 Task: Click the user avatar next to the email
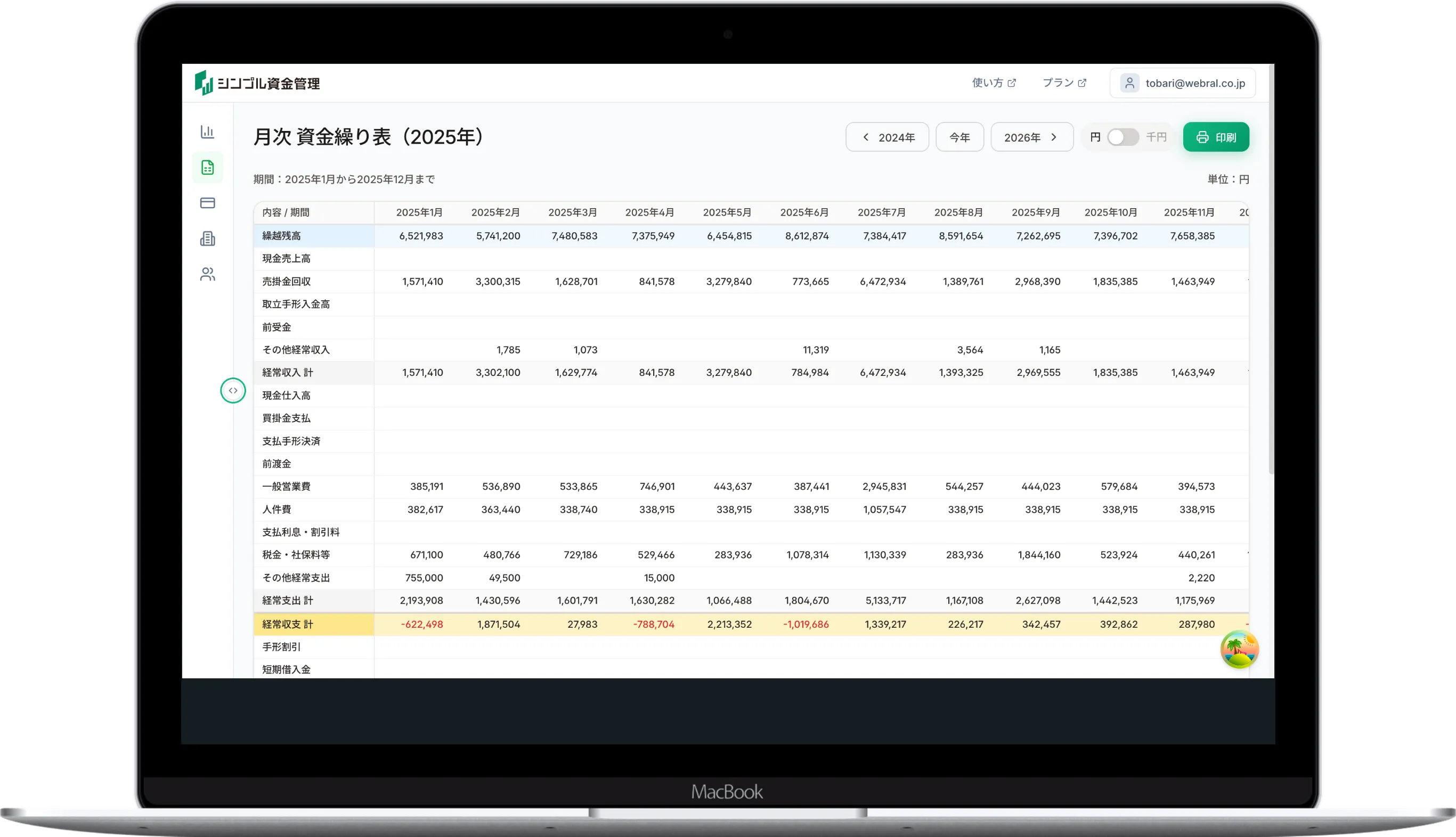pos(1129,83)
